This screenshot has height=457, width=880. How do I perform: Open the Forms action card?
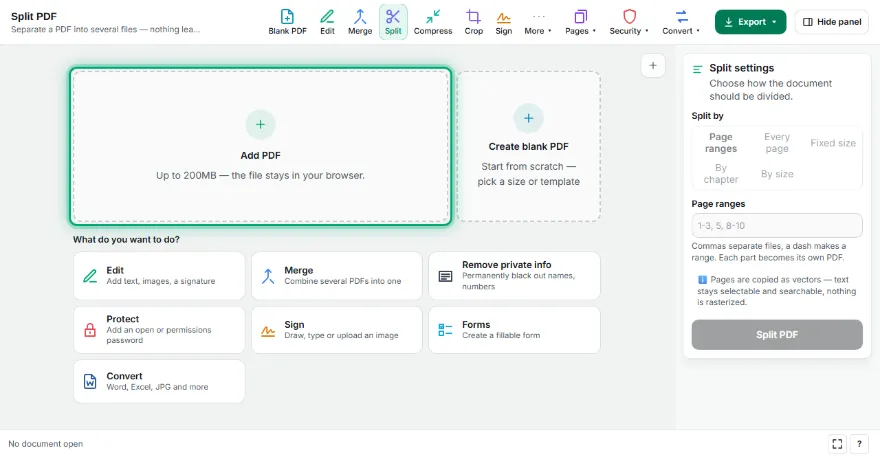(515, 330)
